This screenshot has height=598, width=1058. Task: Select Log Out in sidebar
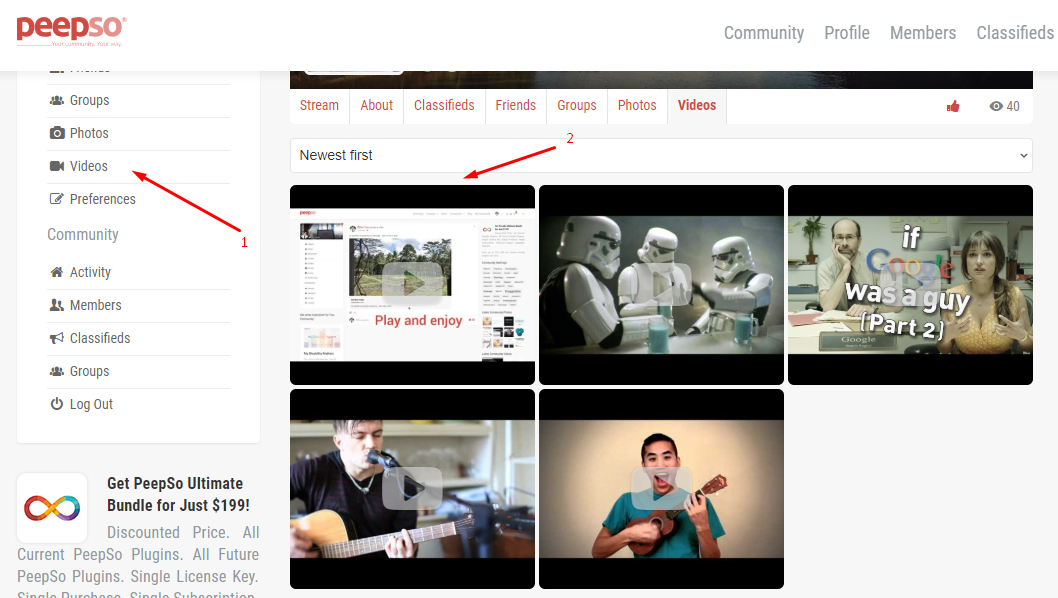coord(91,404)
